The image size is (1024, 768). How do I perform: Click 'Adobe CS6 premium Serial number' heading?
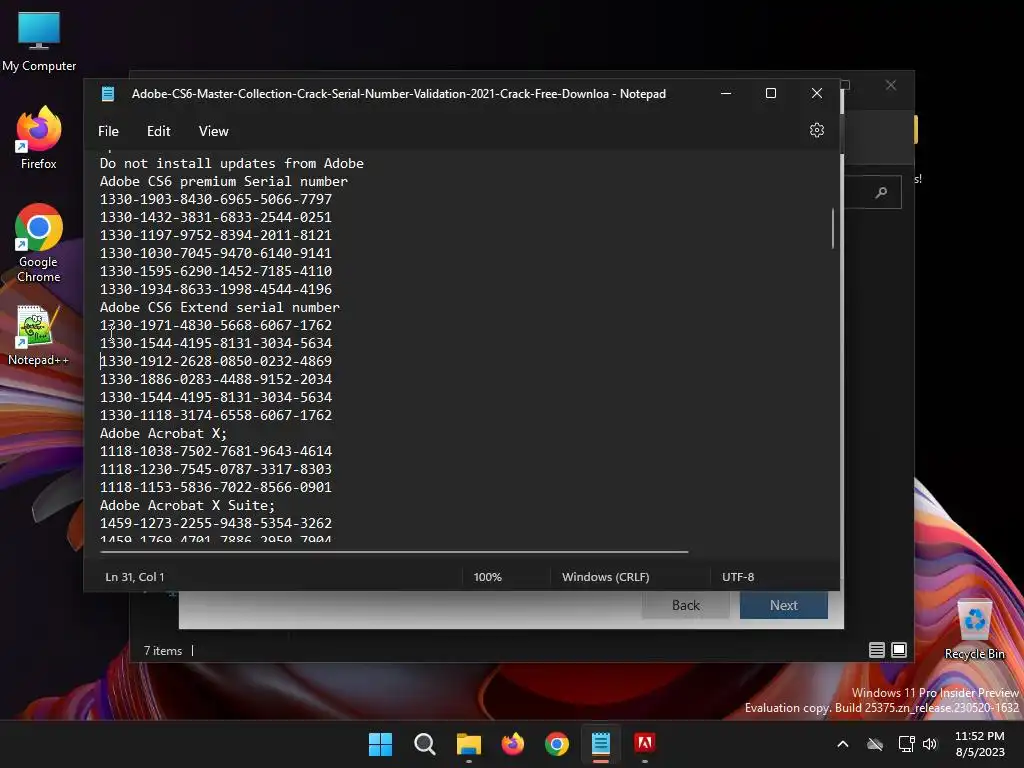(224, 182)
